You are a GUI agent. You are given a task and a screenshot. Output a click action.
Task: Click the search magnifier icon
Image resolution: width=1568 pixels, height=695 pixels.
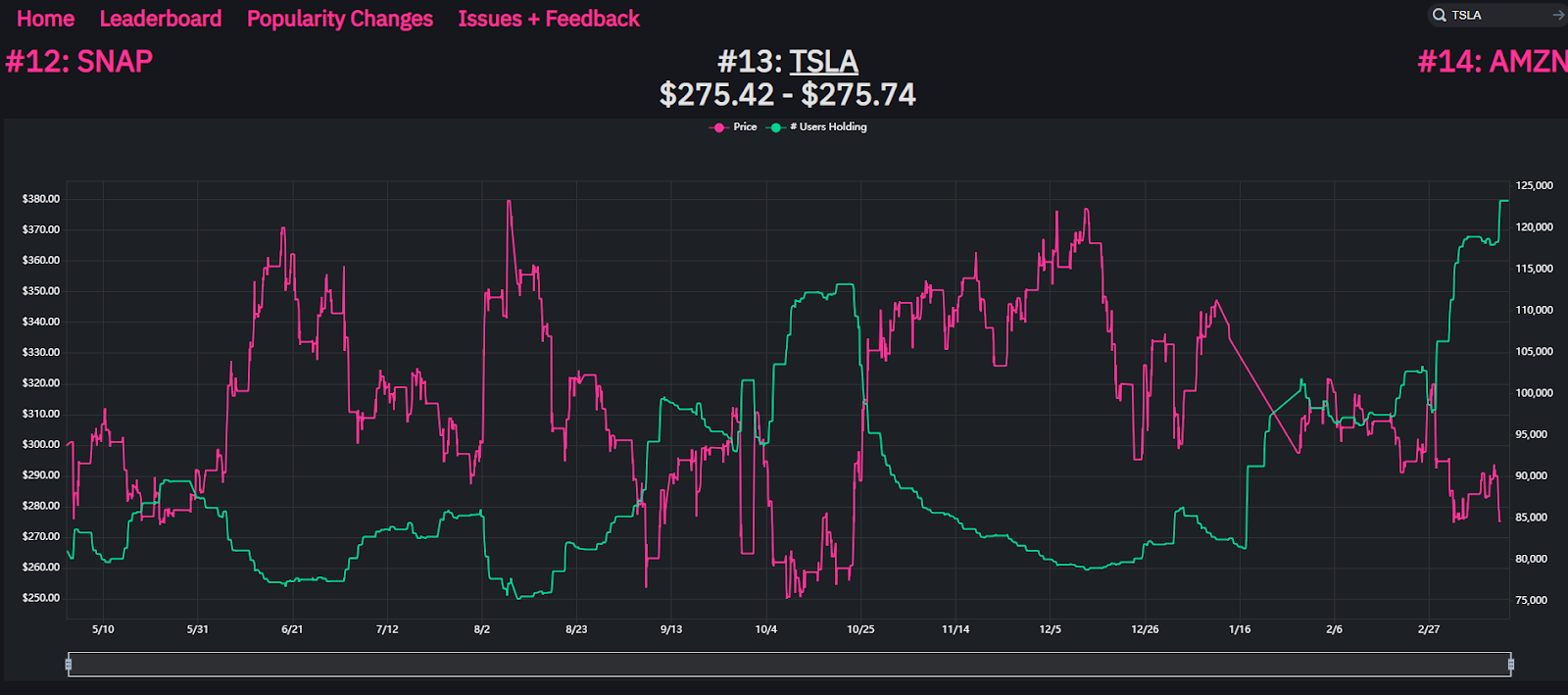1440,15
